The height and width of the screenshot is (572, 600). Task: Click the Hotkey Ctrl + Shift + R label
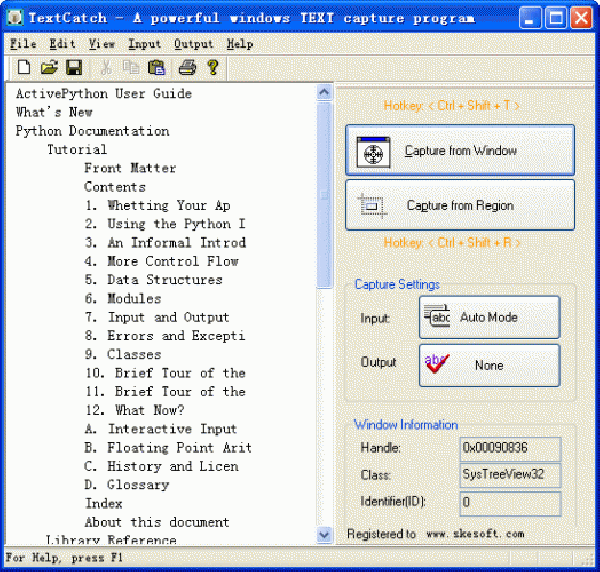[452, 243]
